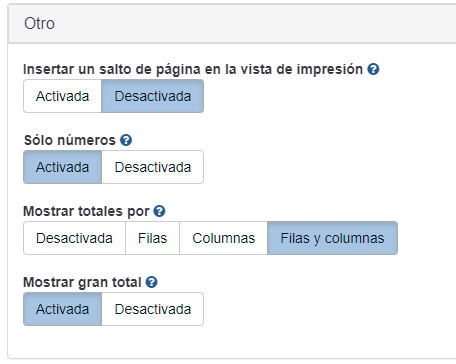Show help icon next to Sólo números

126,140
